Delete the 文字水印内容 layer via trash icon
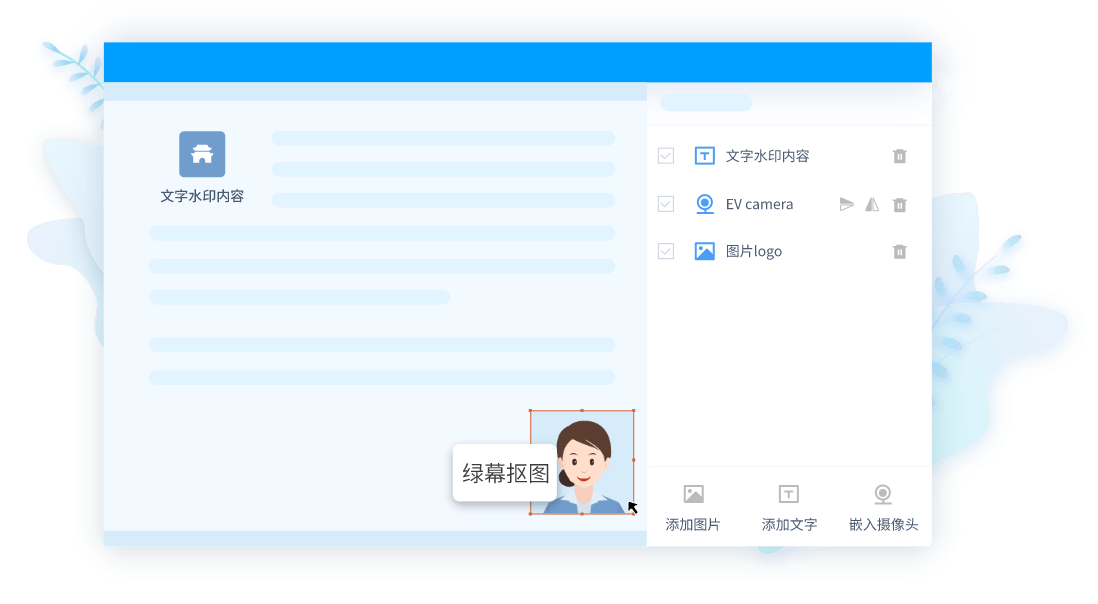Image resolution: width=1098 pixels, height=604 pixels. [899, 155]
